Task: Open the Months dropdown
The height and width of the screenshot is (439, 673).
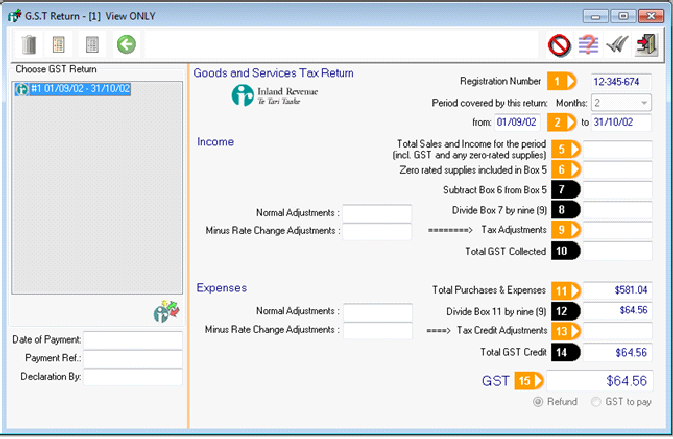Action: [x=620, y=102]
